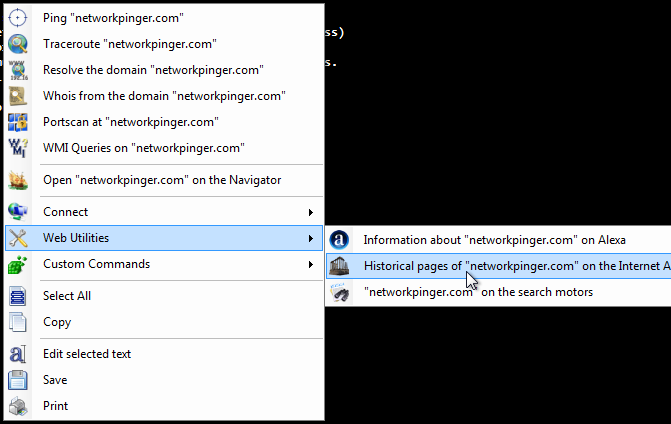Screen dimensions: 671x424
Task: Open the Web Utilities menu entry
Action: [x=164, y=238]
